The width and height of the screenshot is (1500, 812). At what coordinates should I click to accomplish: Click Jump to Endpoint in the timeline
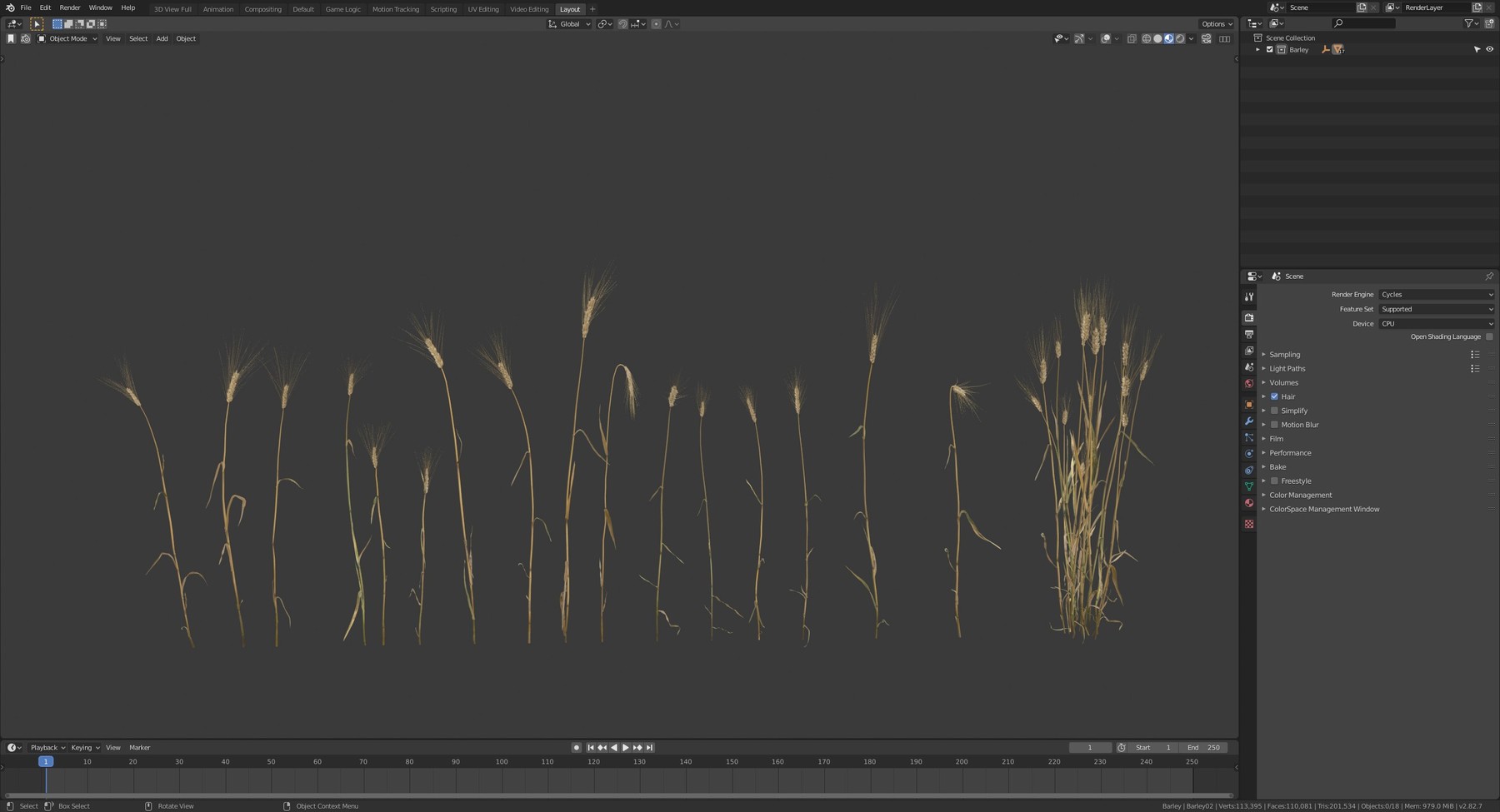point(650,747)
